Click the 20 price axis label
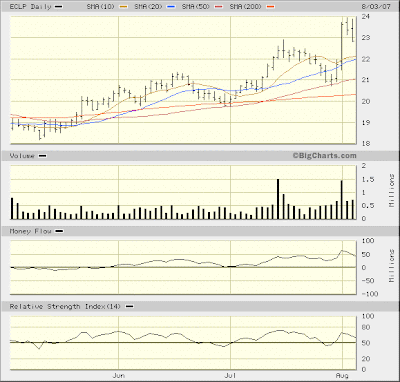This screenshot has height=382, width=400. point(366,101)
